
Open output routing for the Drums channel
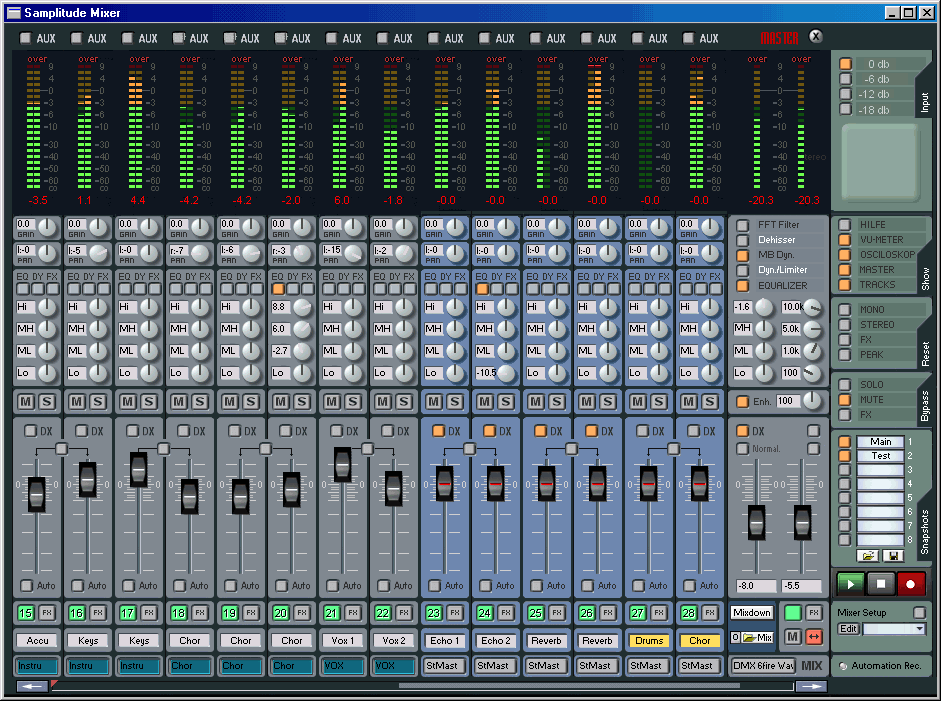click(x=647, y=665)
